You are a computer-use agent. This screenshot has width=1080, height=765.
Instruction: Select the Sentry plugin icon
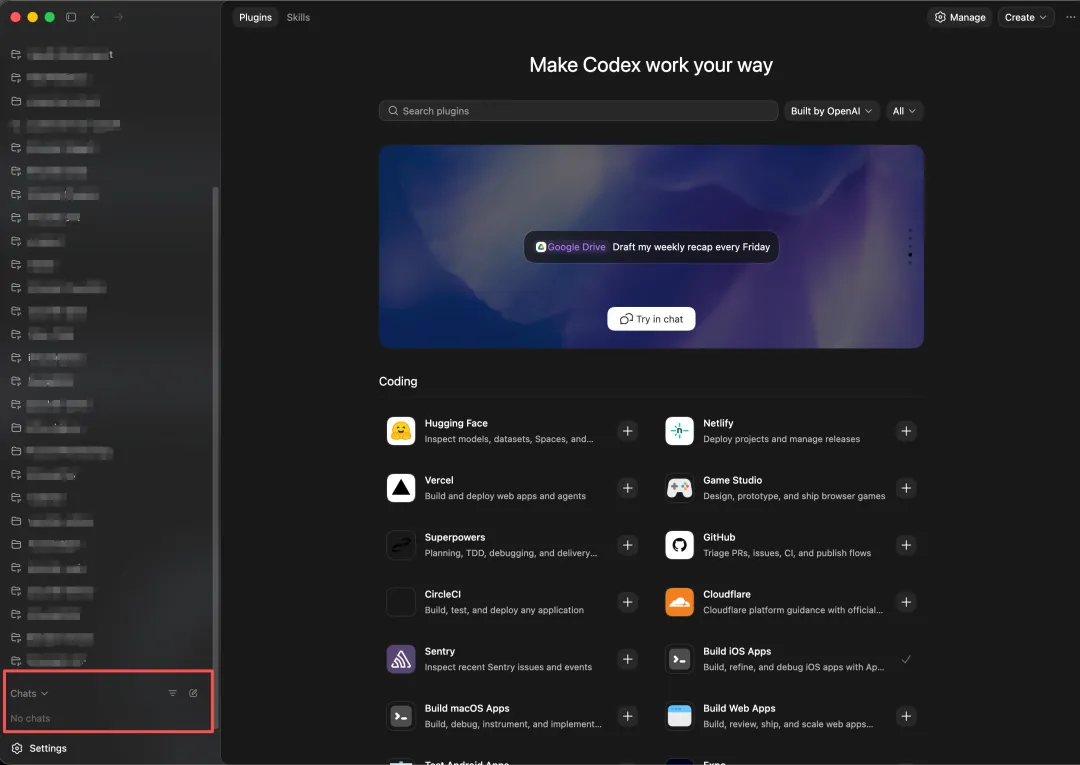click(x=401, y=659)
